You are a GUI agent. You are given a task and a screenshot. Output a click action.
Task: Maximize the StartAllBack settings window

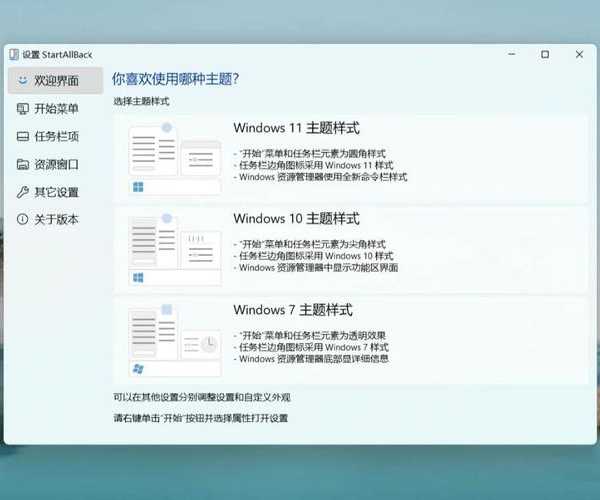[x=545, y=54]
